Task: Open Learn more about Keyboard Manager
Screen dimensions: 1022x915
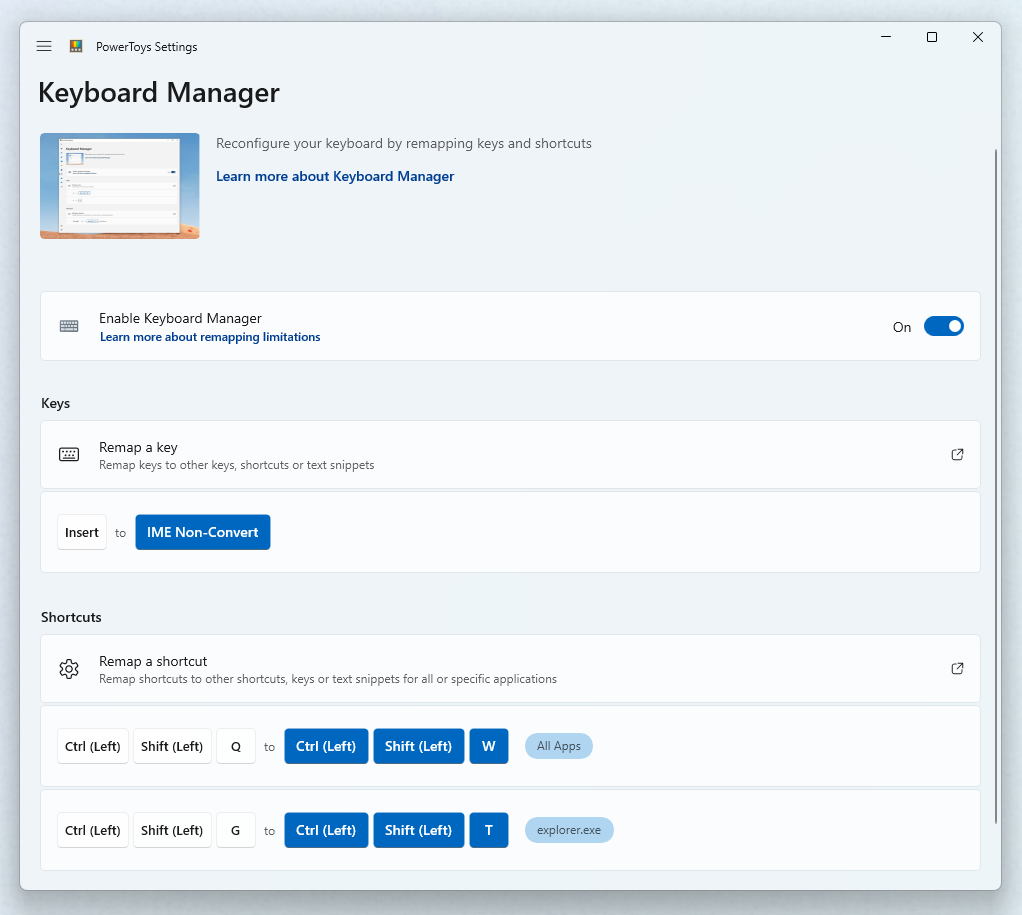Action: pyautogui.click(x=335, y=176)
